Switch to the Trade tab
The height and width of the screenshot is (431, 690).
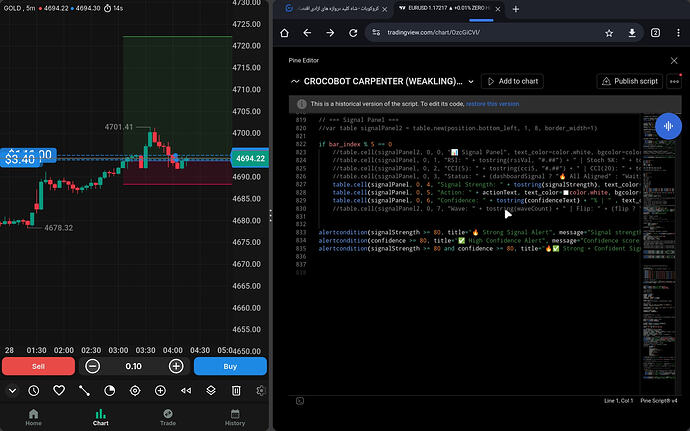168,417
